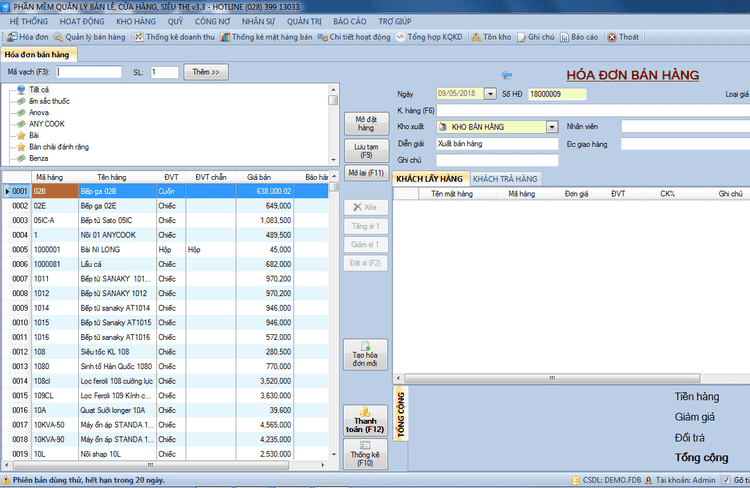Open Thống kê mặt hàng bán
Viewport: 750px width, 488px height.
266,37
